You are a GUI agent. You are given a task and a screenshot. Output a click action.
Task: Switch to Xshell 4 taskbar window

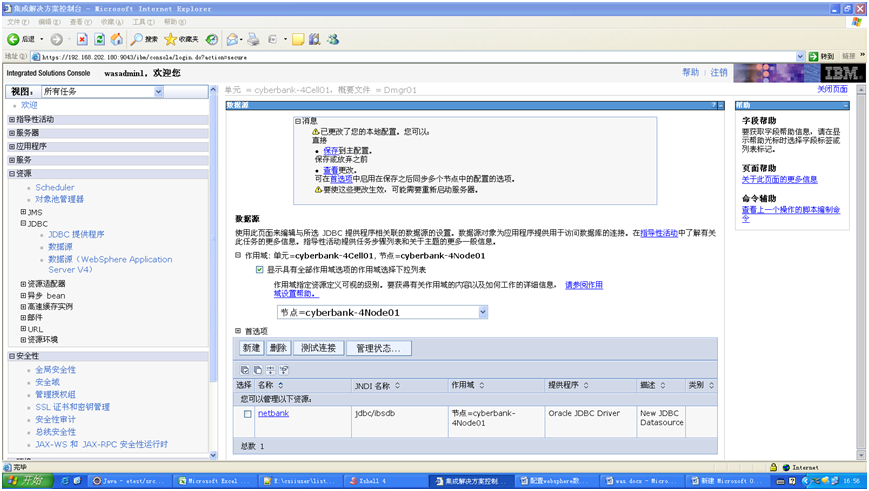[384, 481]
